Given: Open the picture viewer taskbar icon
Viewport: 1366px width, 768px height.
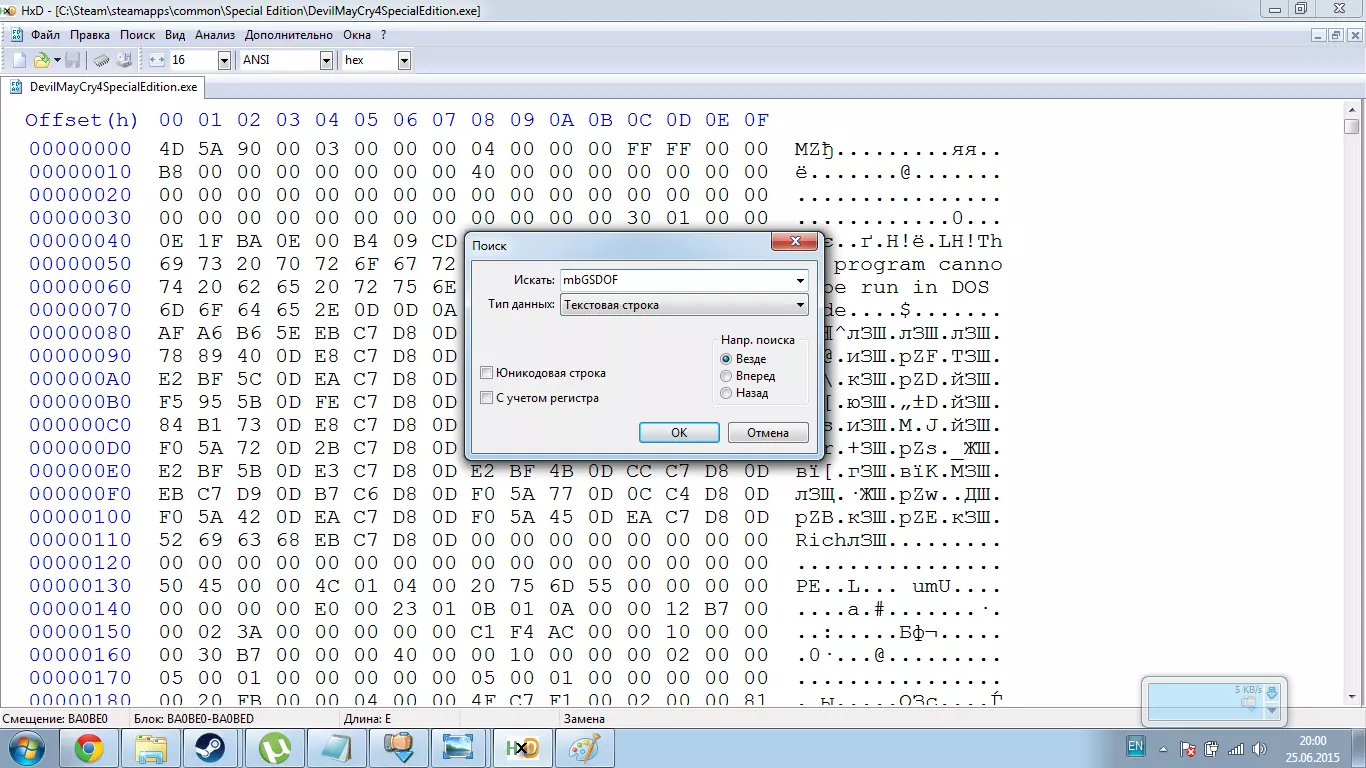Looking at the screenshot, I should pyautogui.click(x=460, y=748).
